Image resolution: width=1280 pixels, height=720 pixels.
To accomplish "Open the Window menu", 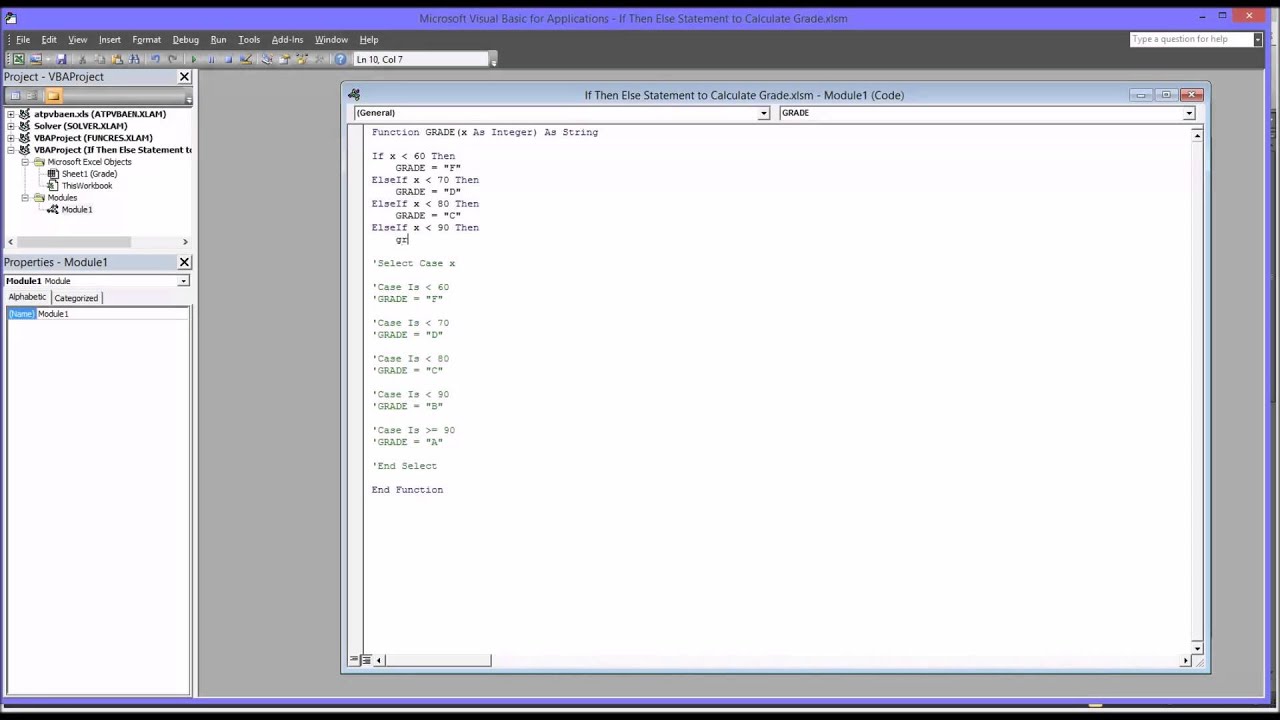I will [x=331, y=40].
